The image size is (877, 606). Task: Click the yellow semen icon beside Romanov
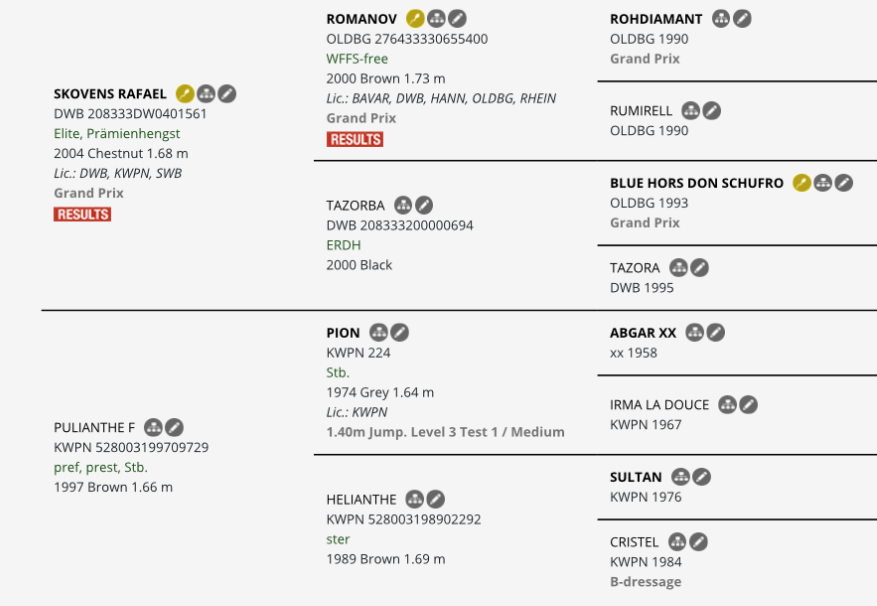click(415, 18)
